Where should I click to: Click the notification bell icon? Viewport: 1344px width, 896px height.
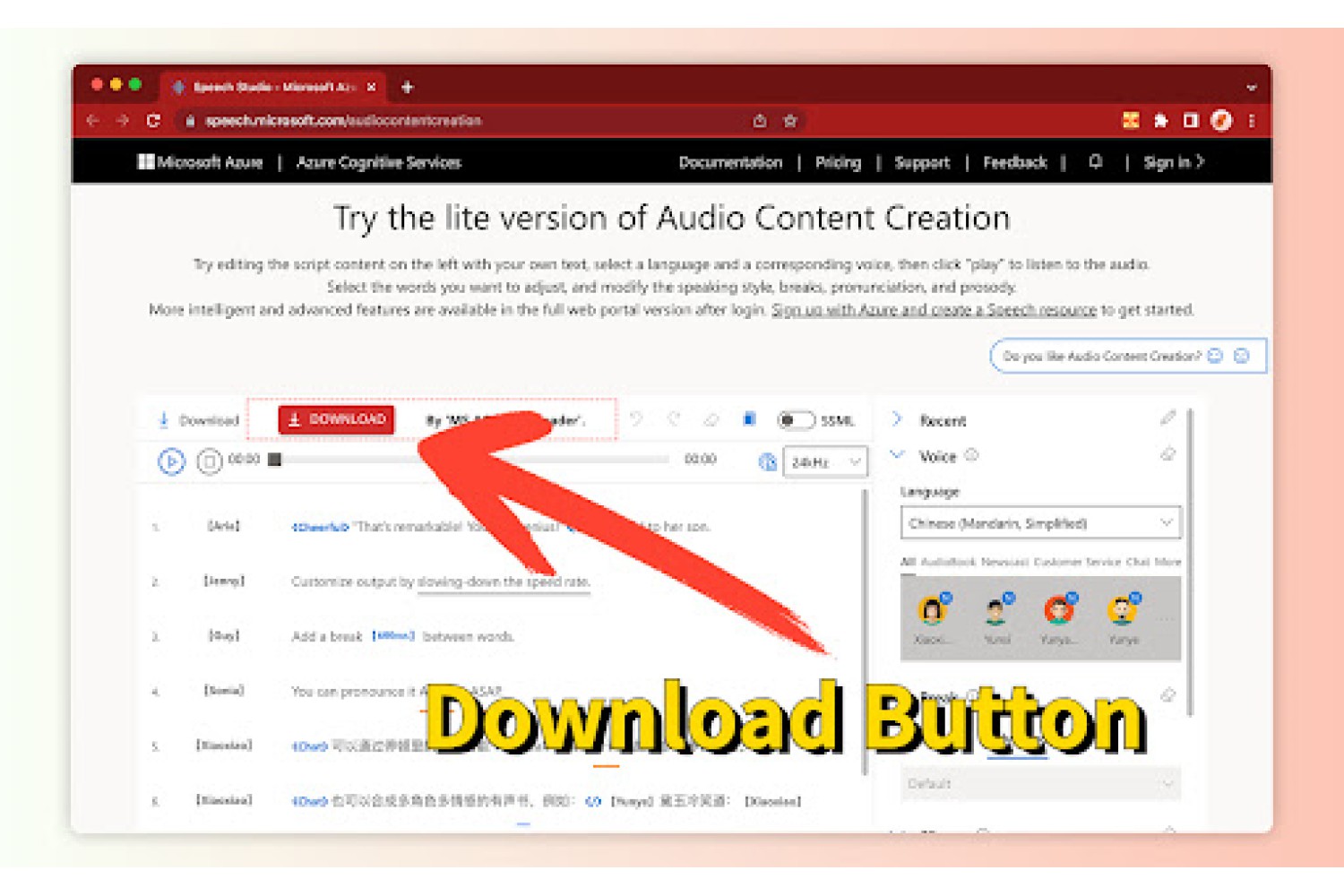click(1095, 161)
